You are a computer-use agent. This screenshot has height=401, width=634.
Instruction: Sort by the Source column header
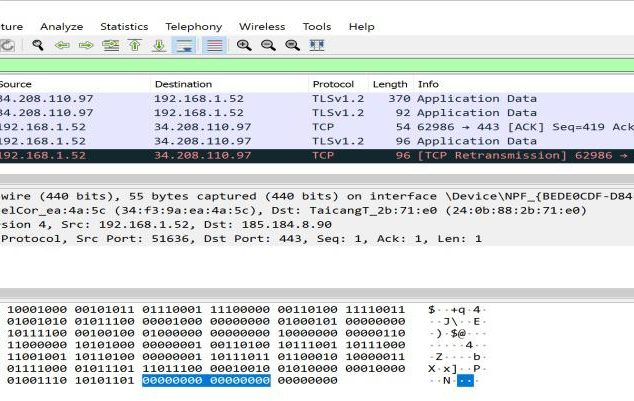(x=15, y=84)
